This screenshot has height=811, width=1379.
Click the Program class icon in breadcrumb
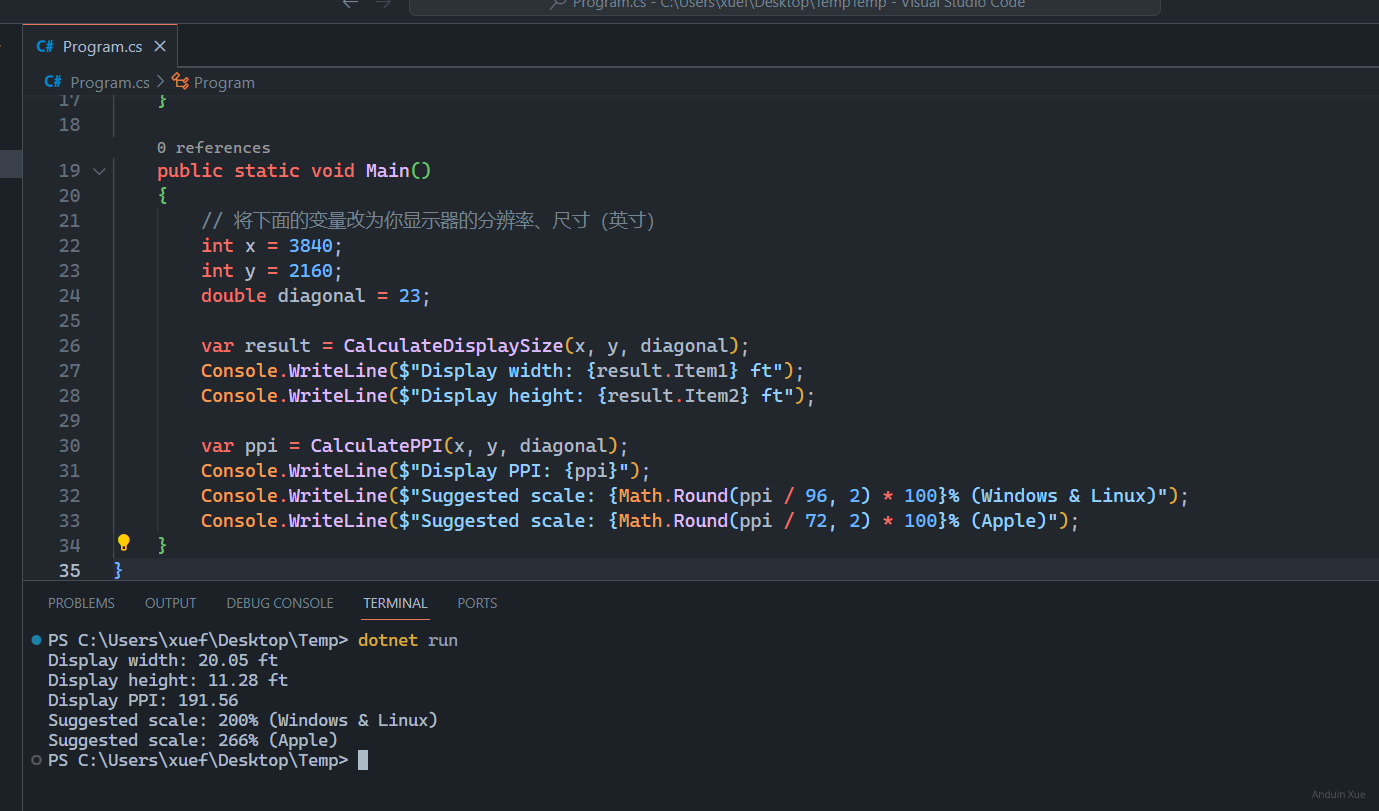[180, 82]
